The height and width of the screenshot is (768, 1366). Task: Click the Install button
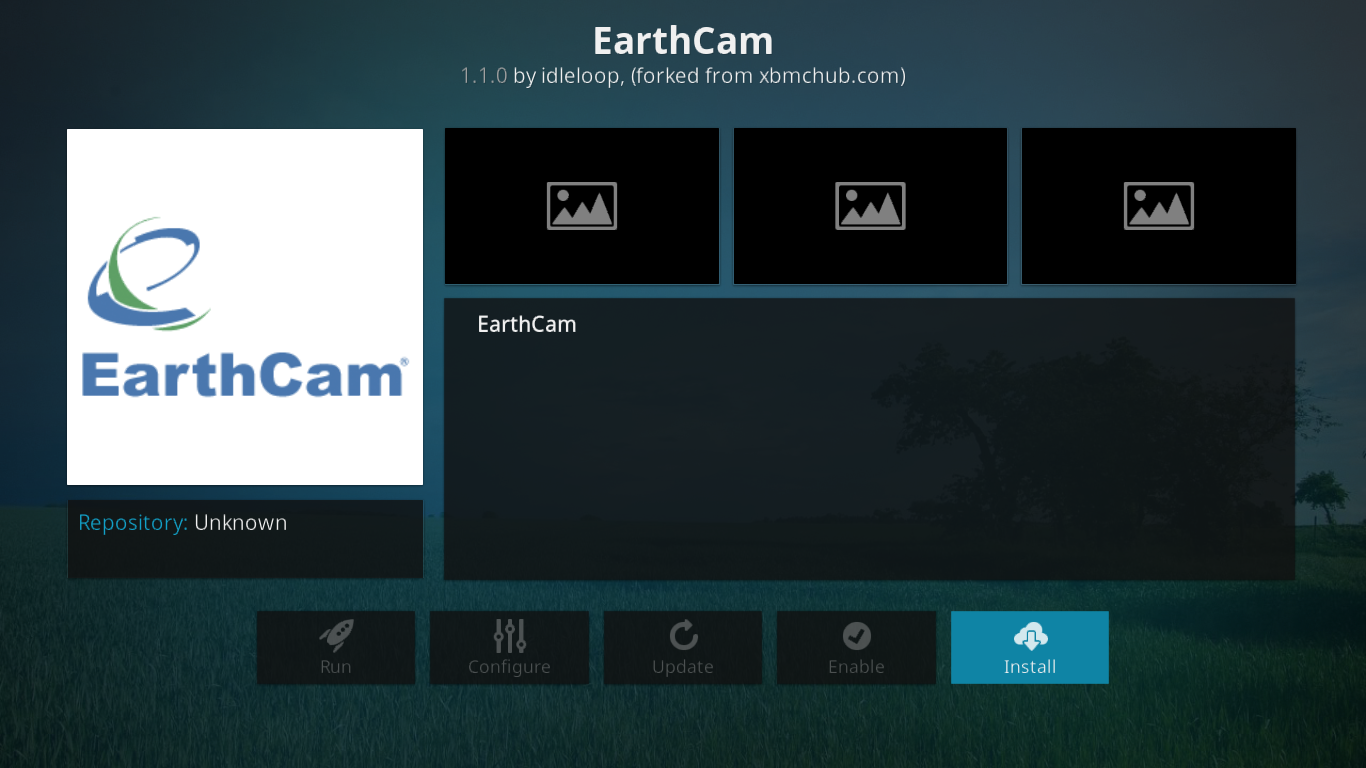point(1029,647)
